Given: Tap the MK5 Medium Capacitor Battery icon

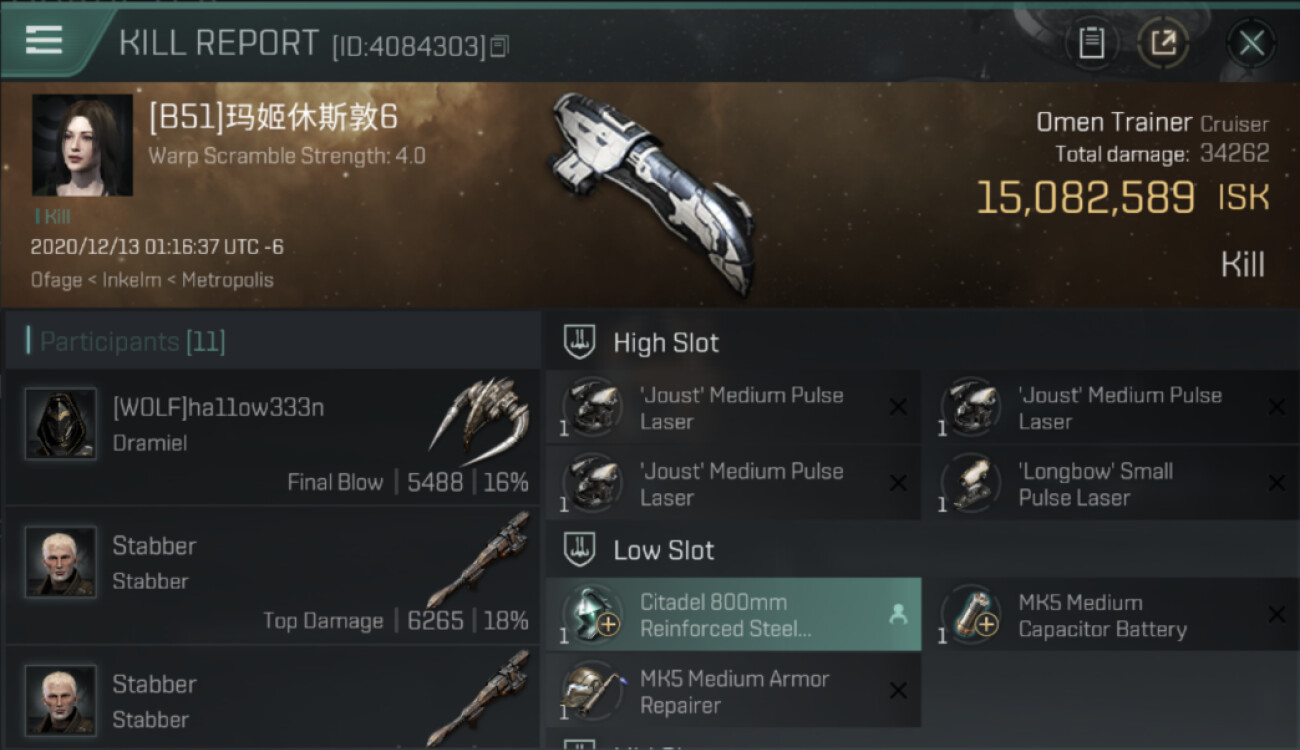Looking at the screenshot, I should coord(971,615).
